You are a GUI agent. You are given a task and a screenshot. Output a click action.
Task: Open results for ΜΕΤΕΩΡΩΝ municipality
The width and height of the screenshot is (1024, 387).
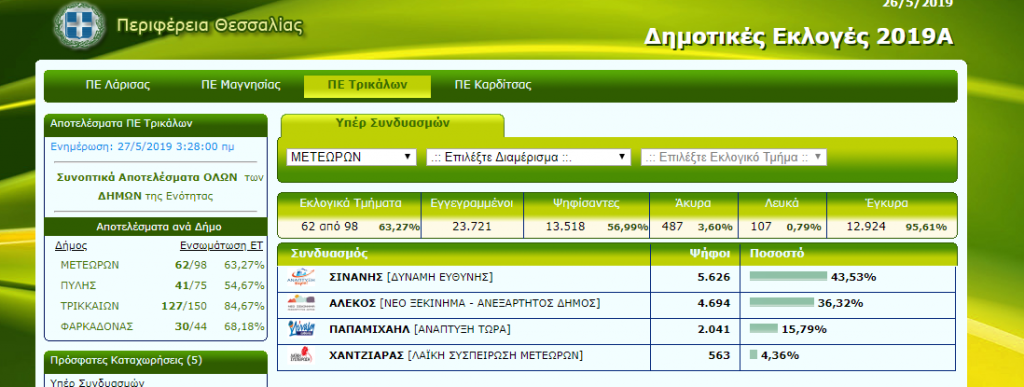click(x=89, y=265)
